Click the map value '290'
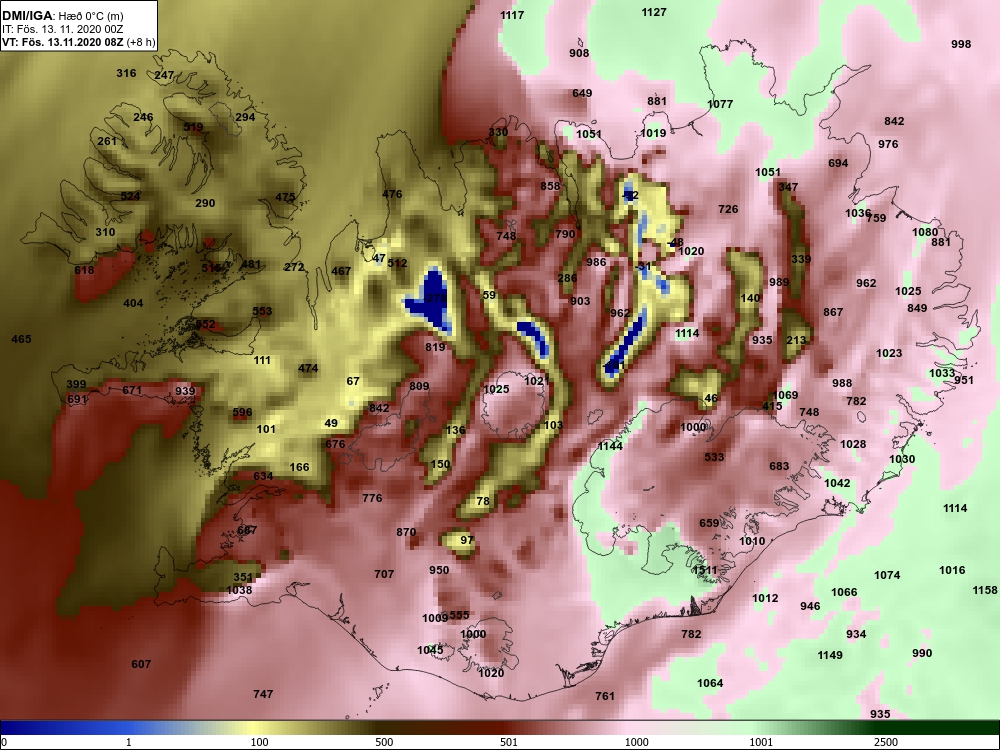Screen dimensions: 1000x750 pos(205,203)
